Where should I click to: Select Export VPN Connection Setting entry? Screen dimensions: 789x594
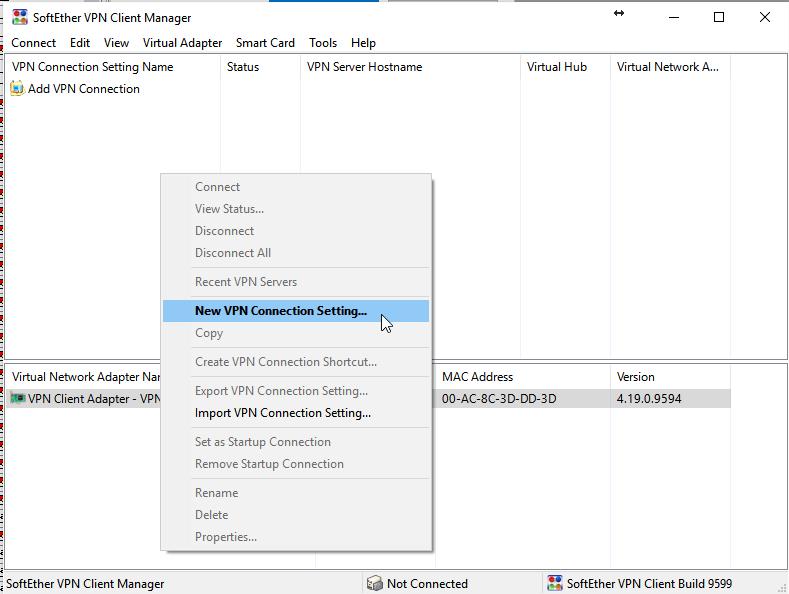click(296, 391)
